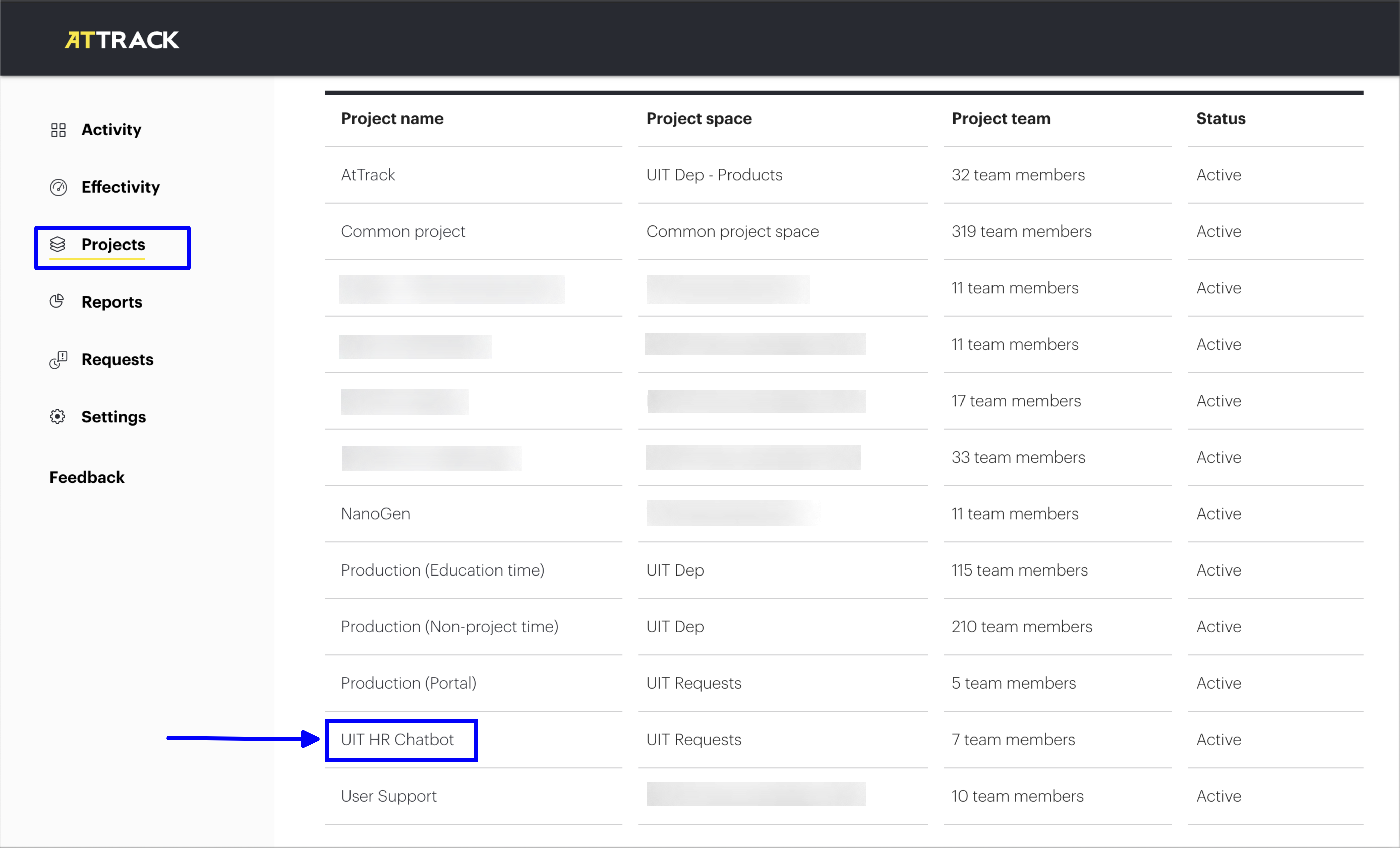Screen dimensions: 1400x848
Task: Click the 17 team members cell
Action: (1016, 401)
